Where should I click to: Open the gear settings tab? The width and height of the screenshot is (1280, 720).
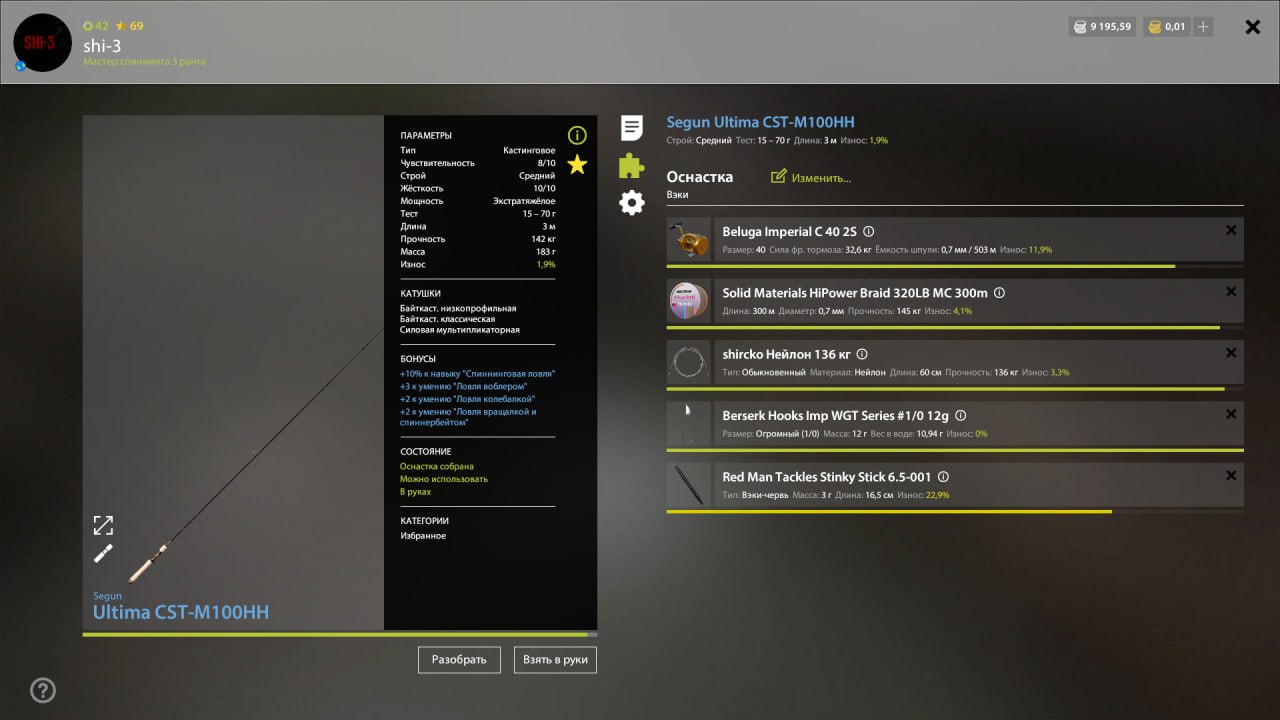pos(631,203)
